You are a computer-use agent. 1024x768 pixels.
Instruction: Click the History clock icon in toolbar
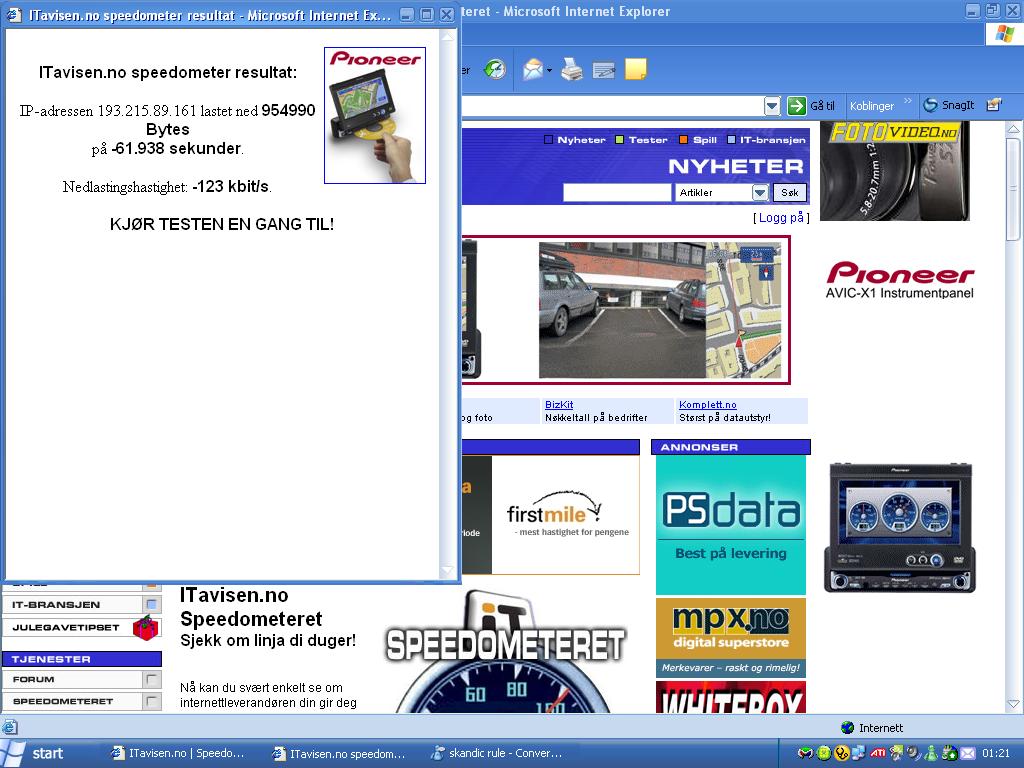[x=494, y=69]
